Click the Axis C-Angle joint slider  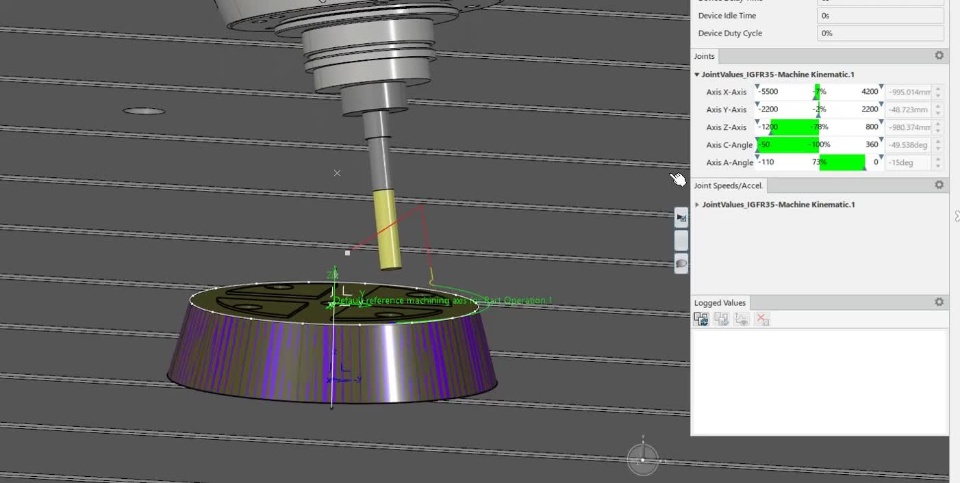[819, 145]
